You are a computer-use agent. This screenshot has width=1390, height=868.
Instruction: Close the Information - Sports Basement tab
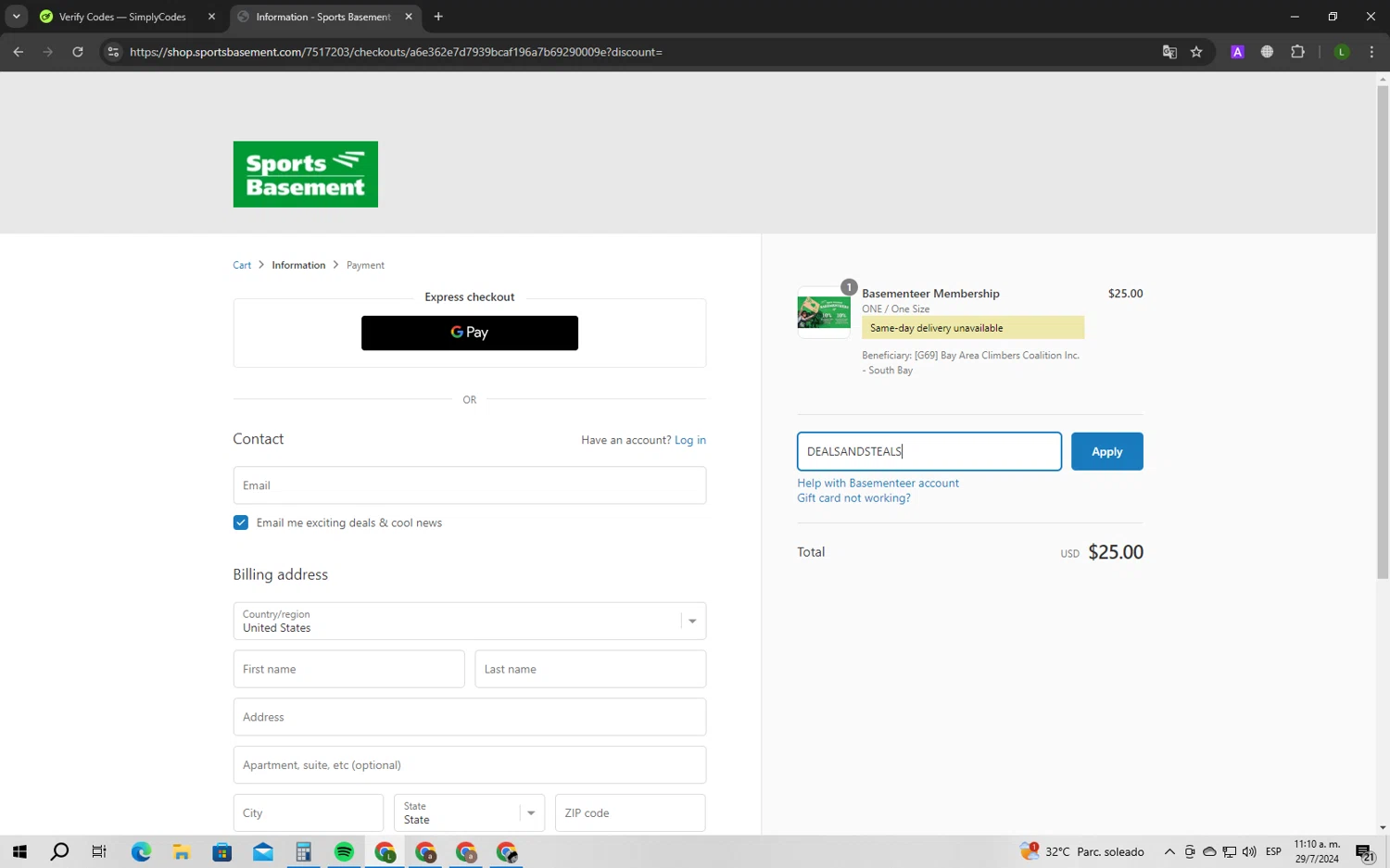409,17
